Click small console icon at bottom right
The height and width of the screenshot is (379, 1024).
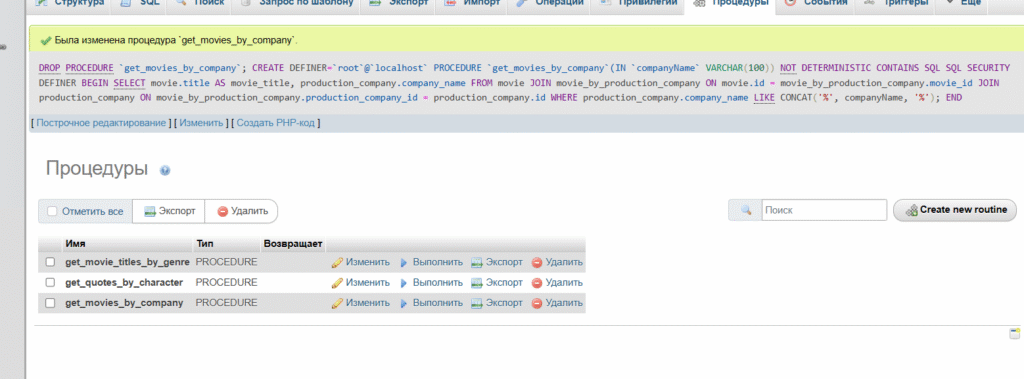pos(1014,334)
